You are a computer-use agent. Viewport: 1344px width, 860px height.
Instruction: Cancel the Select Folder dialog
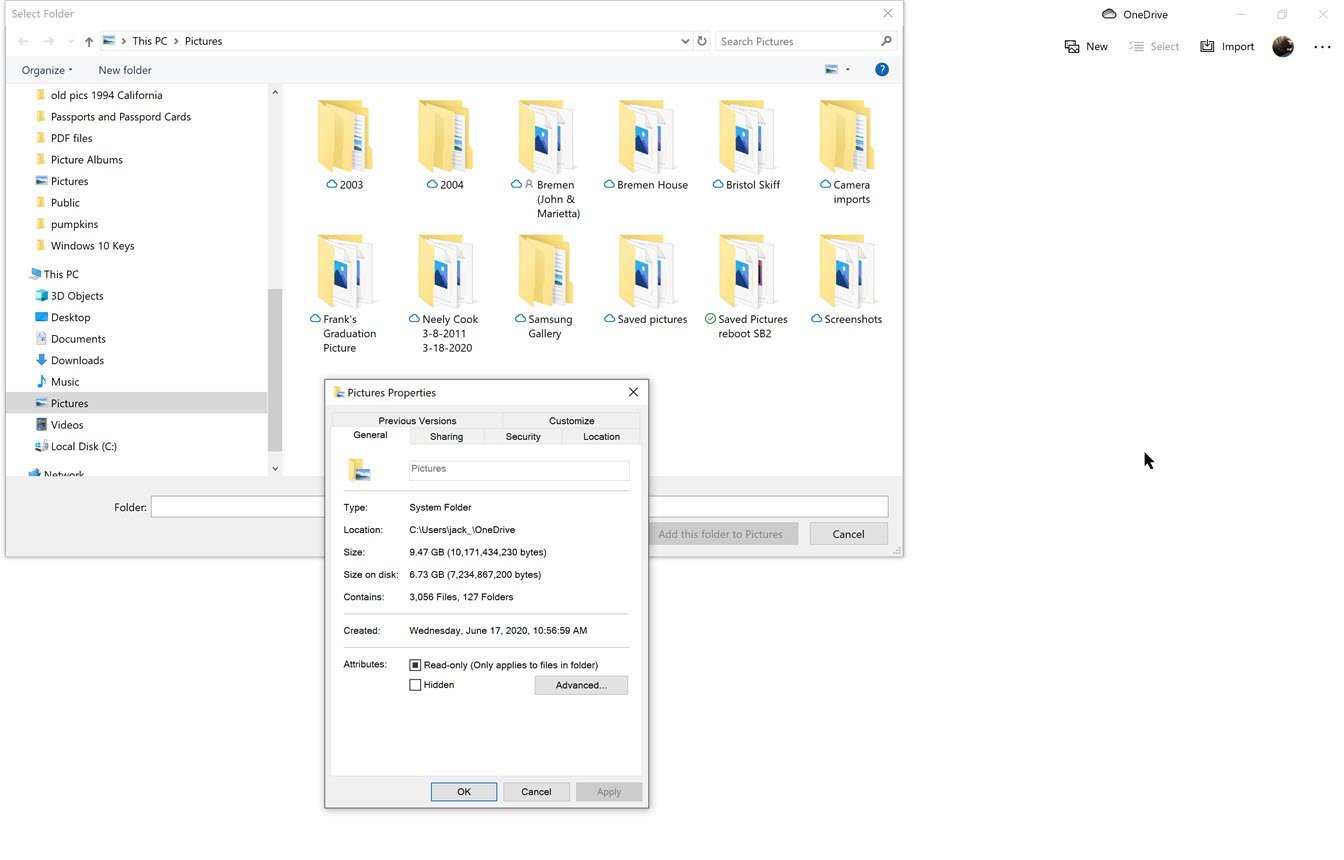pos(848,534)
